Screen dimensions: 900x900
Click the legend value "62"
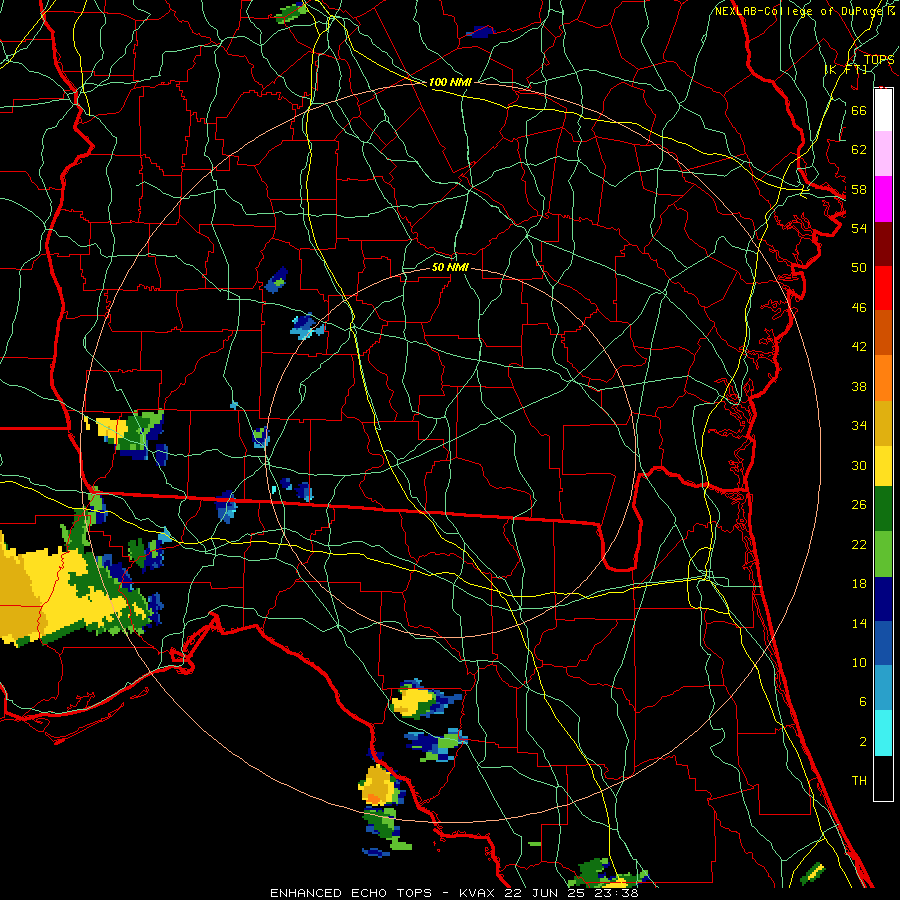coord(859,150)
